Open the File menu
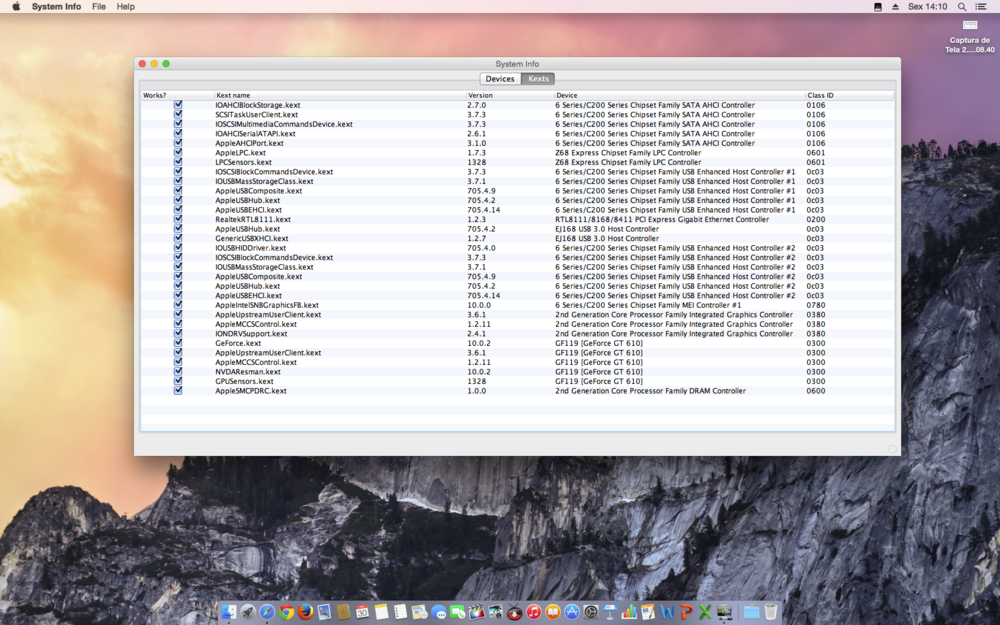This screenshot has height=625, width=1000. point(99,6)
